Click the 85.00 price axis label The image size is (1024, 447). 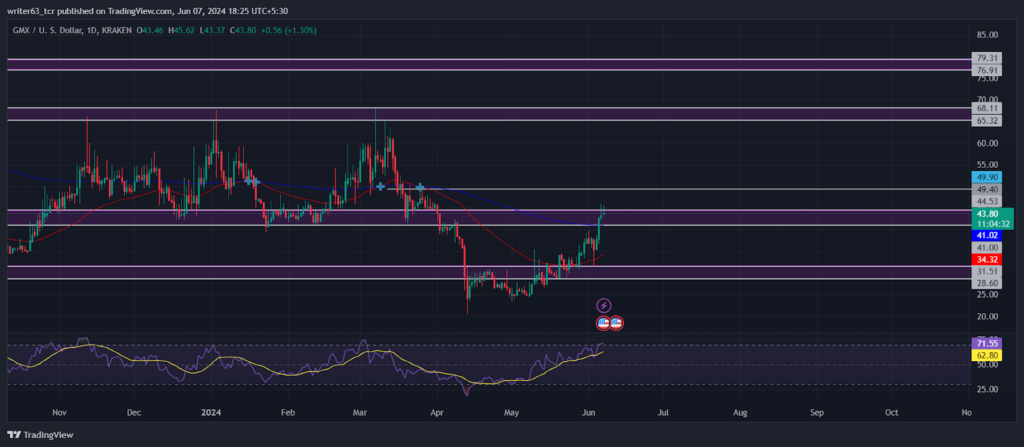coord(987,35)
